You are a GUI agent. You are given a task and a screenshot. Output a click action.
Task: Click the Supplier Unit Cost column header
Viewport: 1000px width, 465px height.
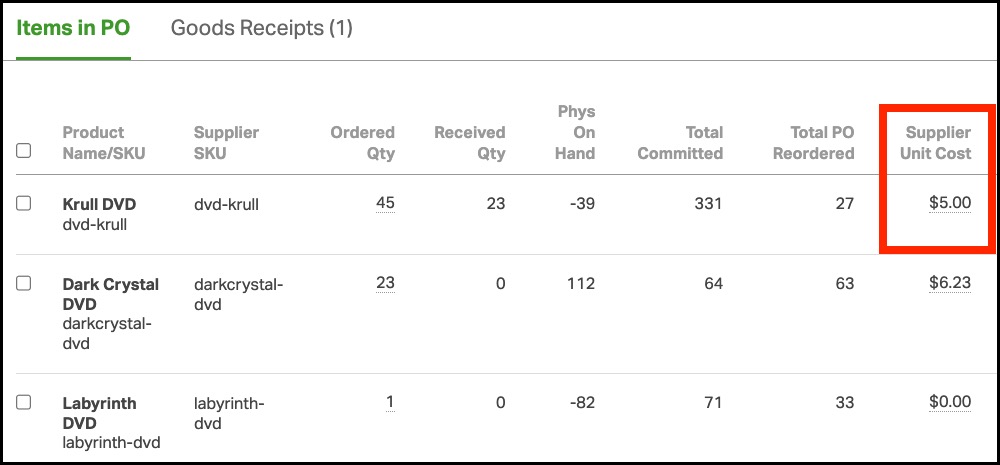(937, 143)
